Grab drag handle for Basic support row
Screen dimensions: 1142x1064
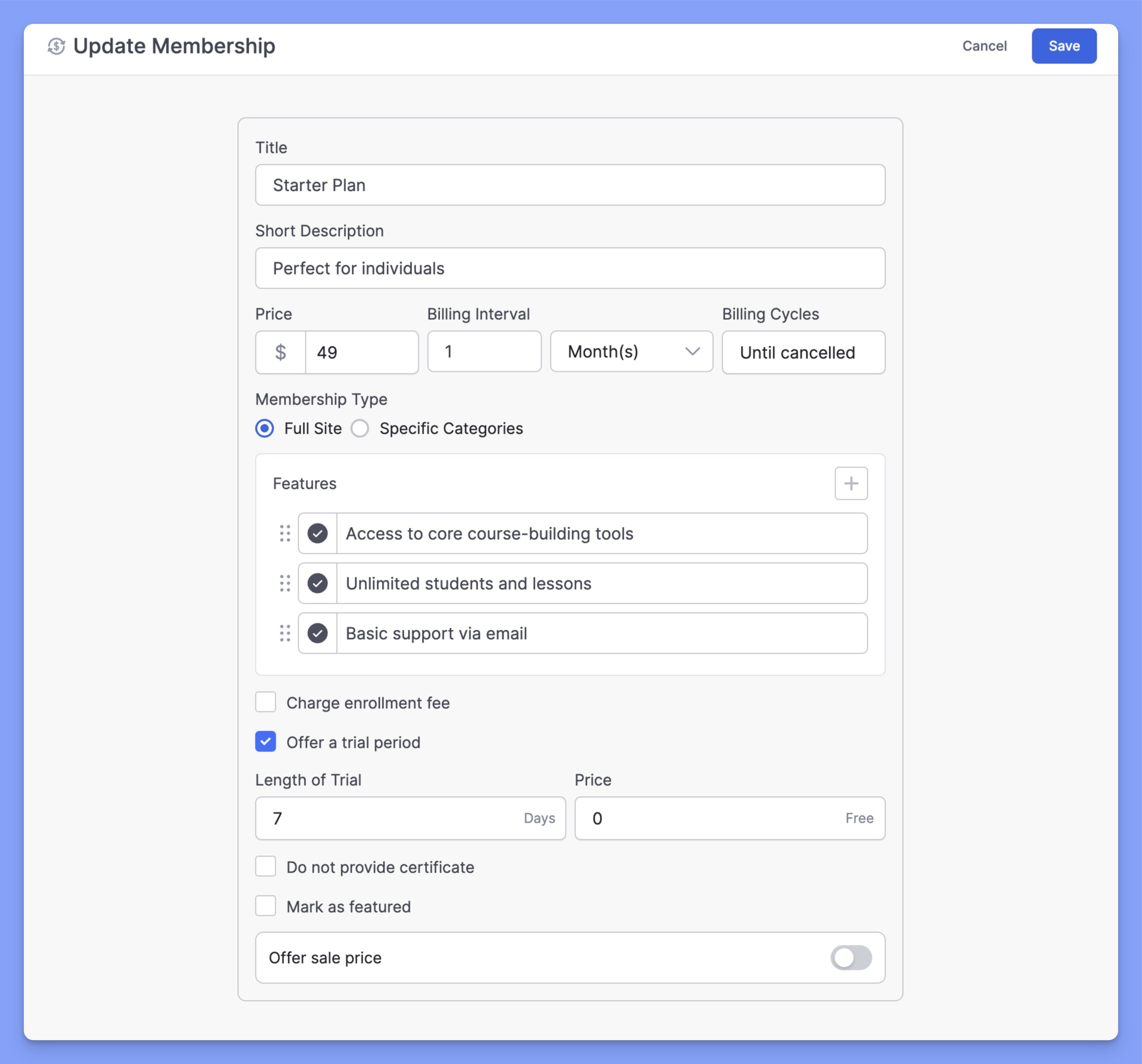tap(285, 633)
